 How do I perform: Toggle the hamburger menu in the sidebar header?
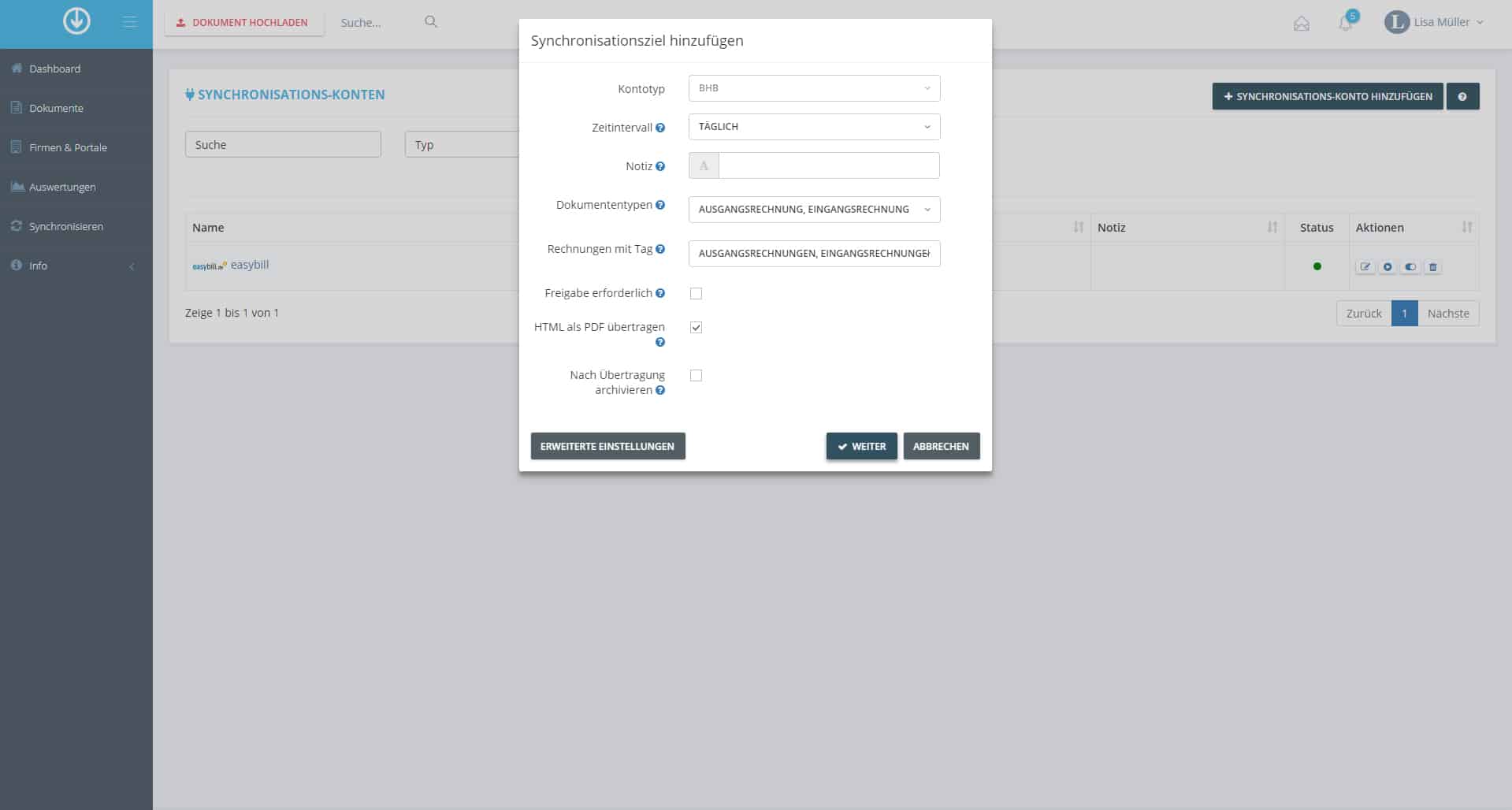[130, 22]
